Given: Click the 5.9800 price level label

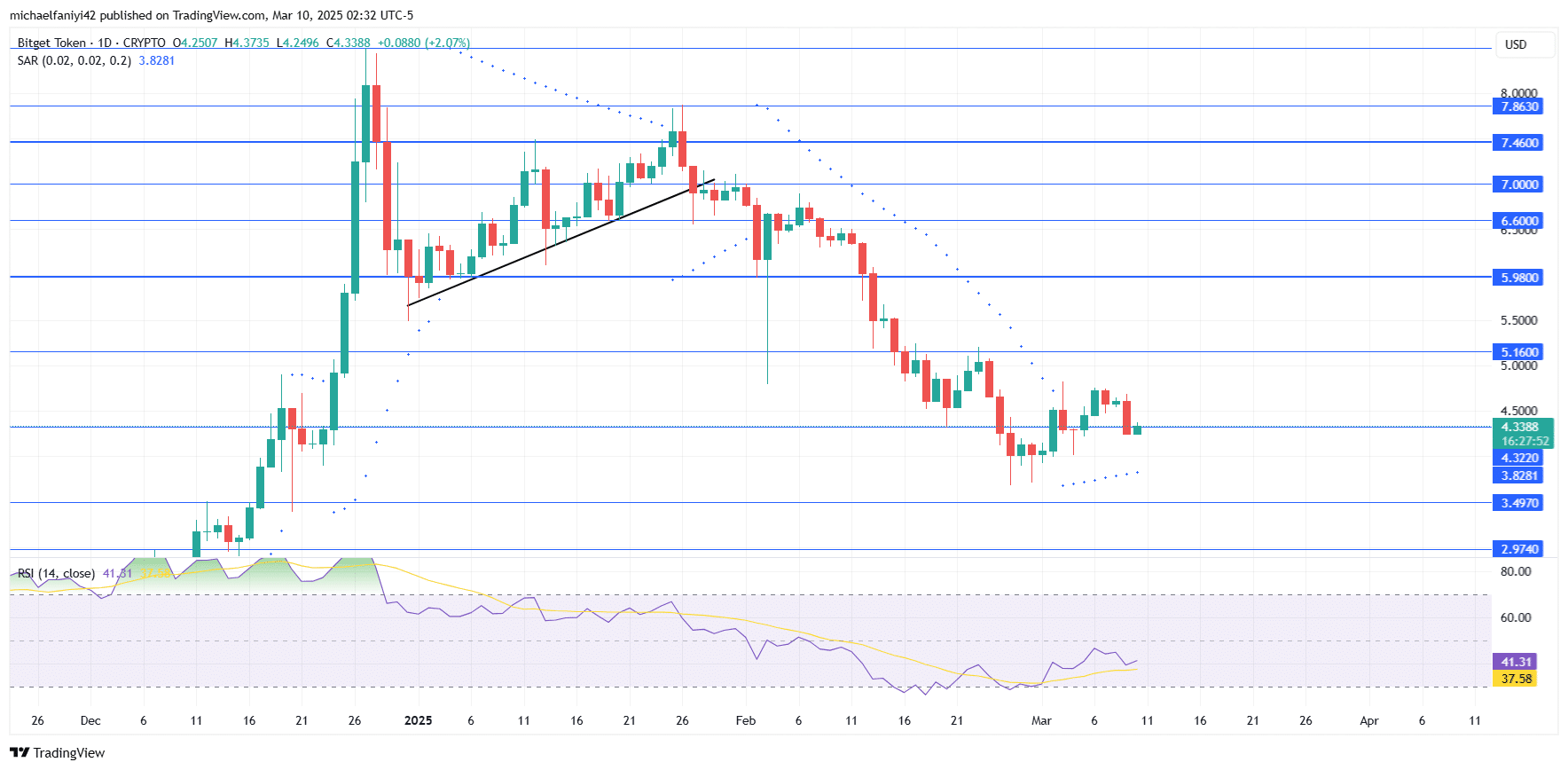Looking at the screenshot, I should pos(1517,278).
